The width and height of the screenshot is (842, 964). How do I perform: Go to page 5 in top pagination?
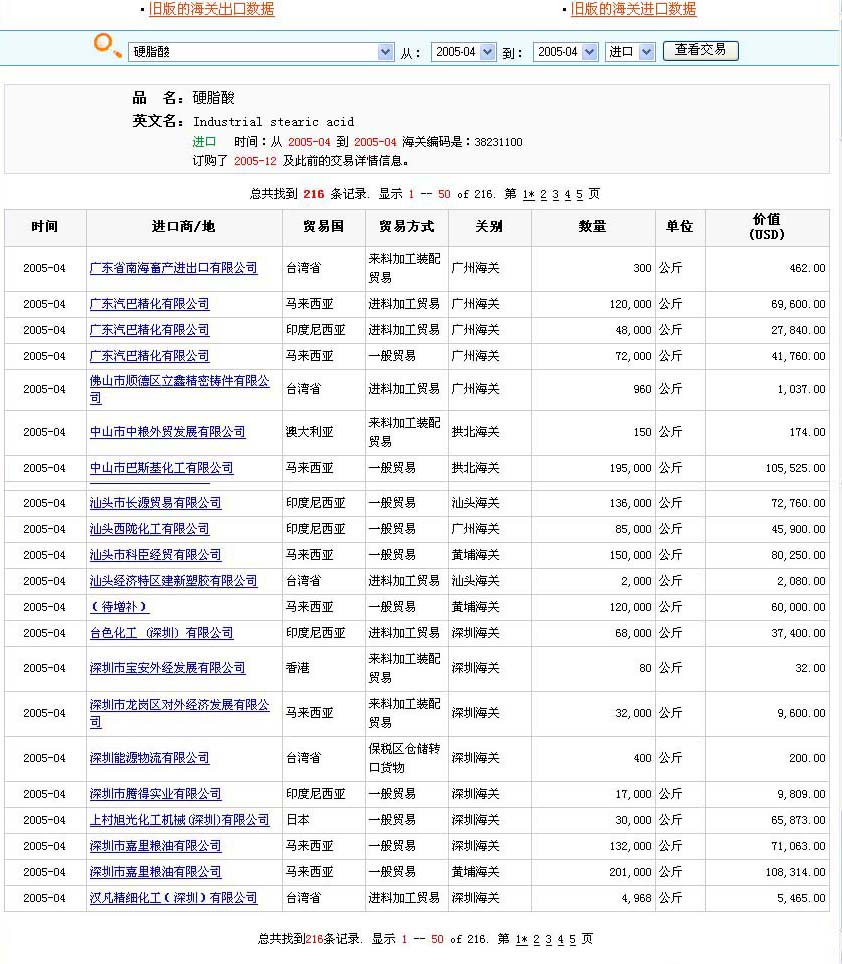point(579,194)
